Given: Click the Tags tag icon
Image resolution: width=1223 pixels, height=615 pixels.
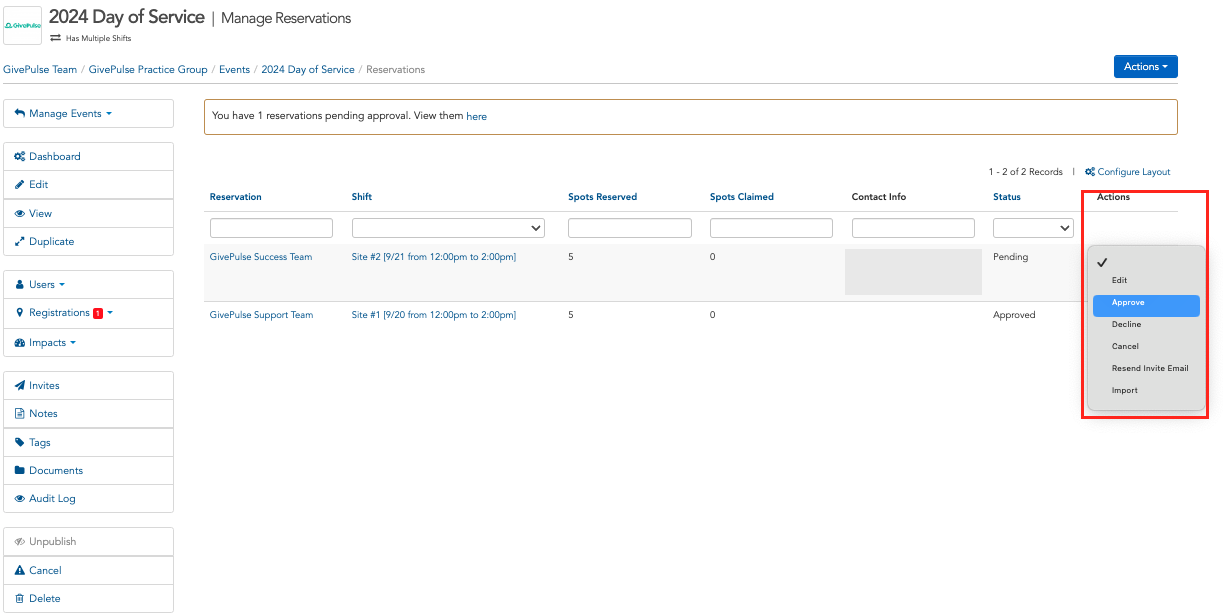Looking at the screenshot, I should click(x=20, y=443).
